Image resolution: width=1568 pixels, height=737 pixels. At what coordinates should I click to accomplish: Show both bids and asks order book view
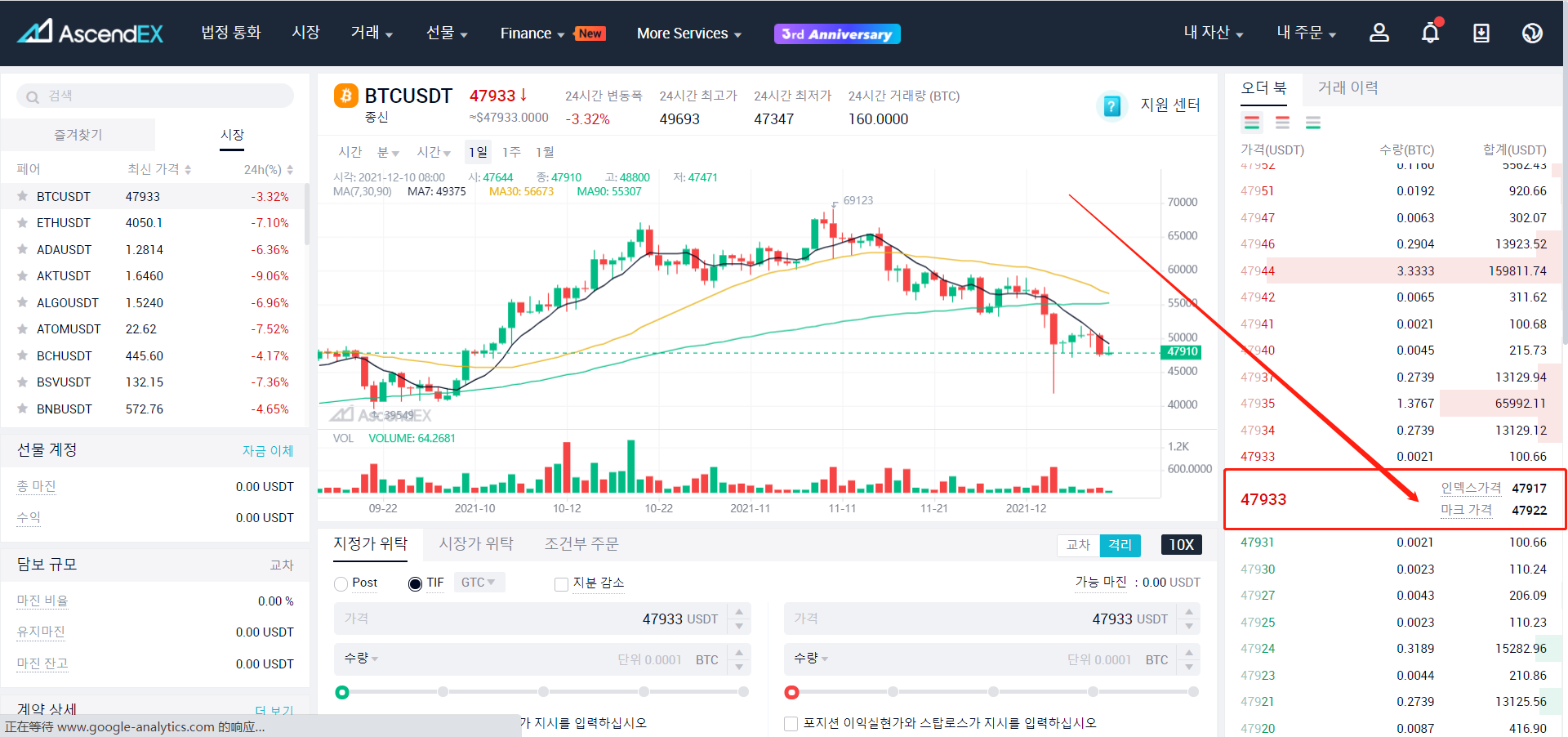1252,123
